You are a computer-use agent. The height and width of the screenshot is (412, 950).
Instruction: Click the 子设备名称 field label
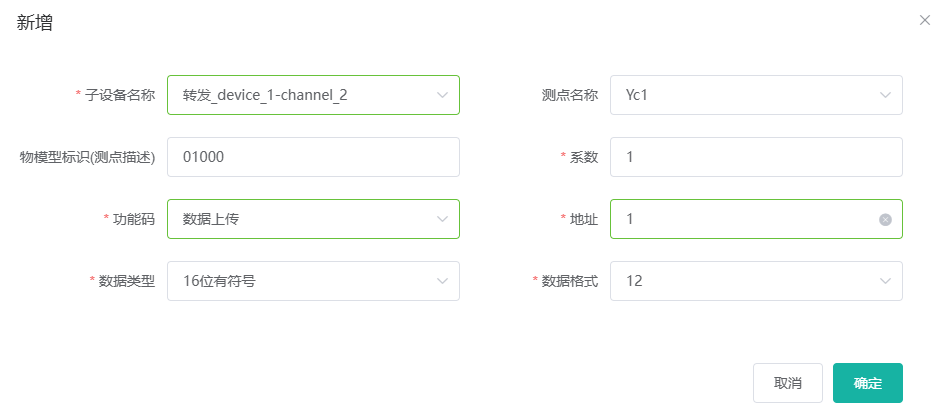coord(119,95)
